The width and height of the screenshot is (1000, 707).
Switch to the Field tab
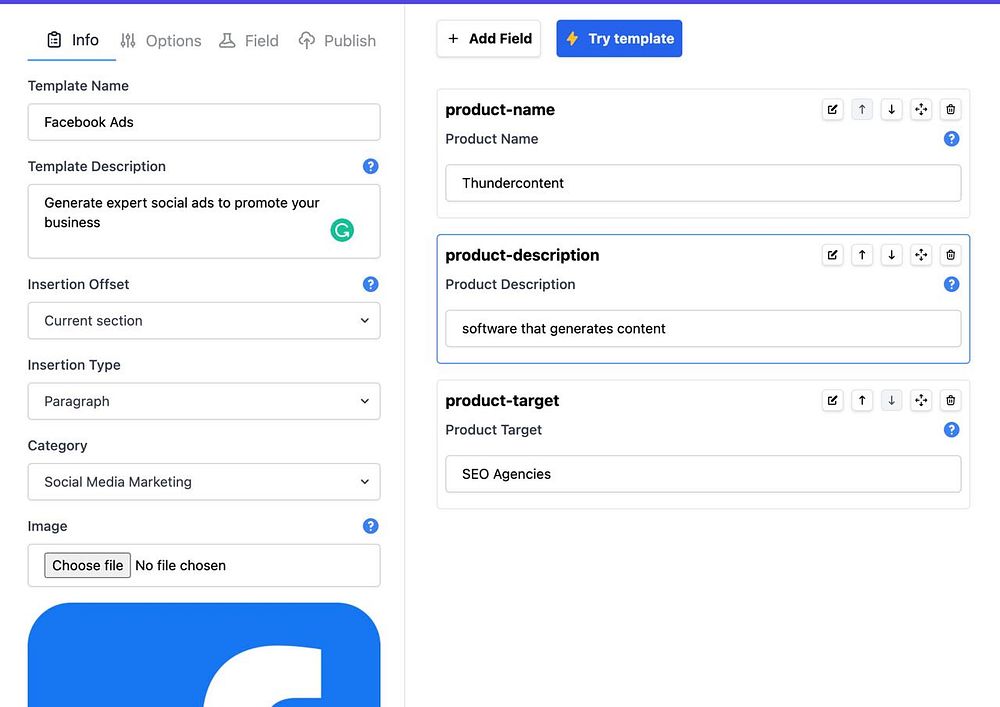click(249, 41)
